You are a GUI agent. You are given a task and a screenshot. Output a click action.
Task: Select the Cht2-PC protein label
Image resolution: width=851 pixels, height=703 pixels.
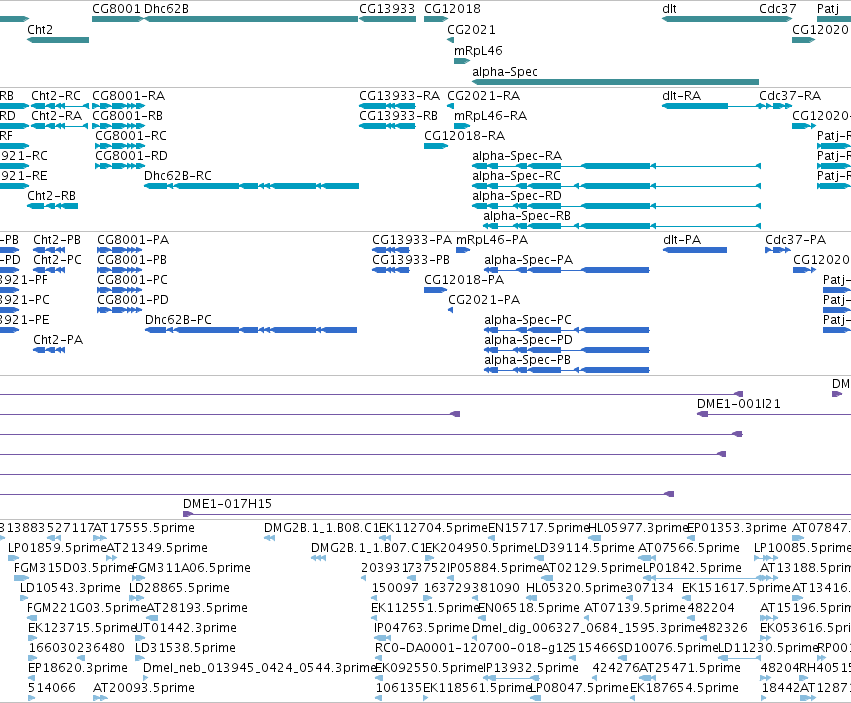click(x=58, y=261)
